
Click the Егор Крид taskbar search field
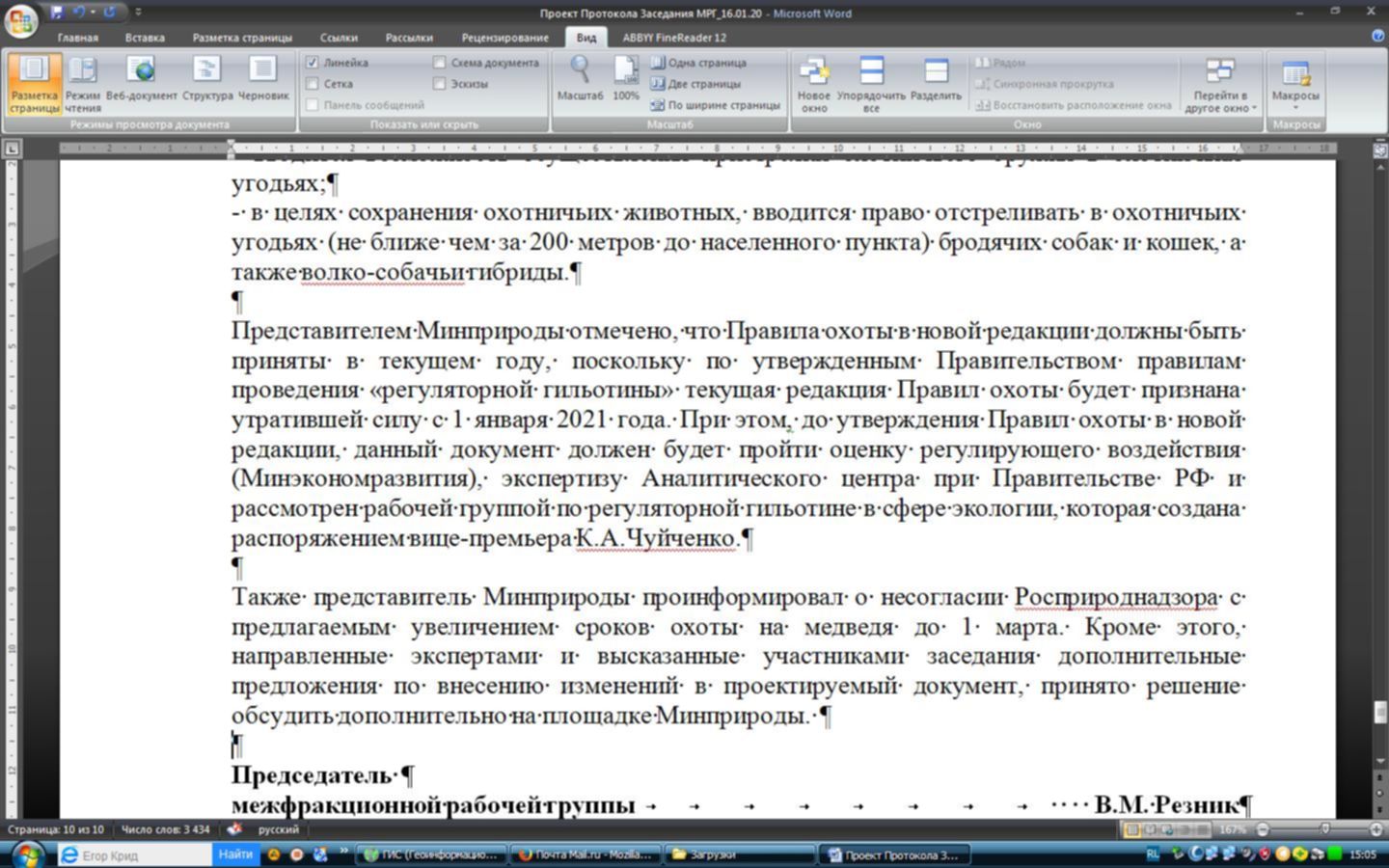pos(135,854)
